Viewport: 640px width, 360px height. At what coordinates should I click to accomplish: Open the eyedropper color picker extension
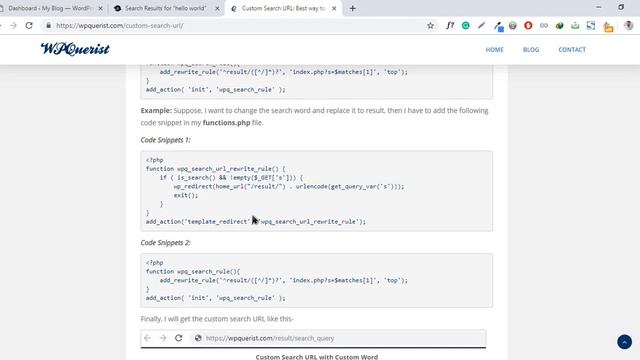[498, 26]
